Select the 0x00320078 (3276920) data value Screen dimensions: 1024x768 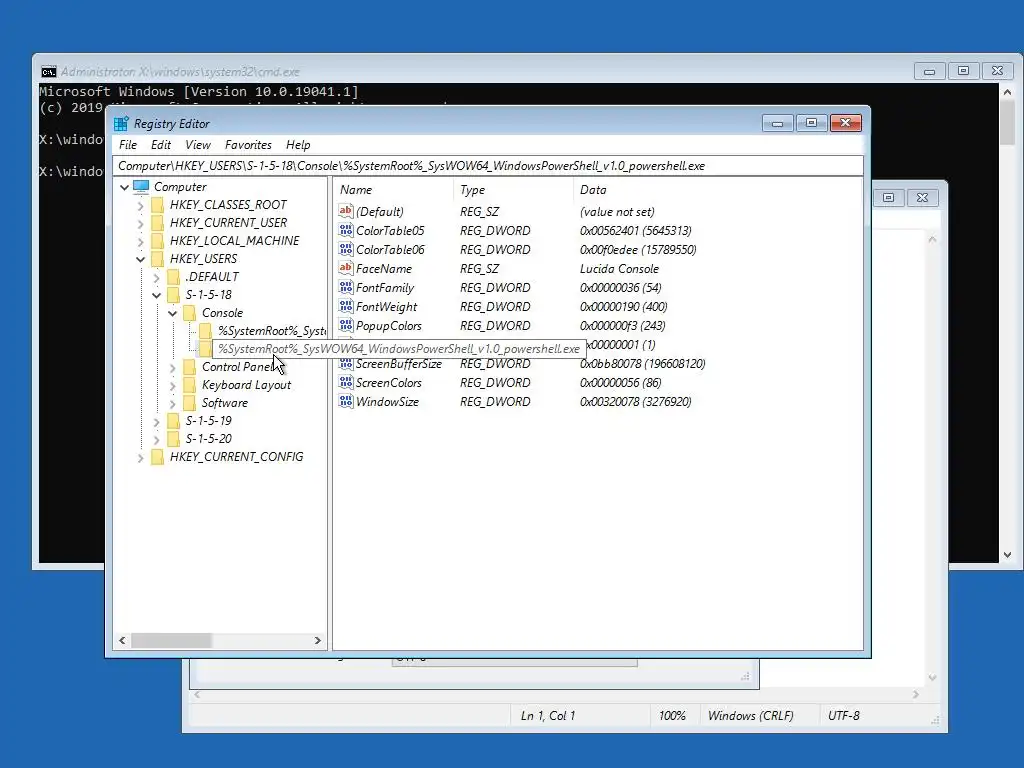pyautogui.click(x=635, y=402)
